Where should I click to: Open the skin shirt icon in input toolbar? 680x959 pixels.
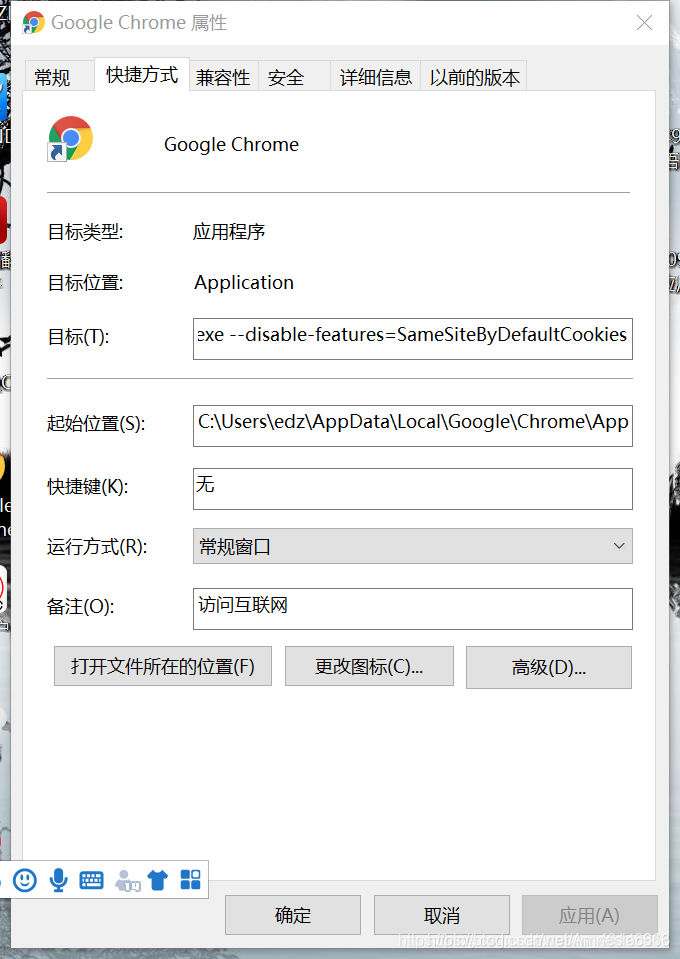click(158, 880)
